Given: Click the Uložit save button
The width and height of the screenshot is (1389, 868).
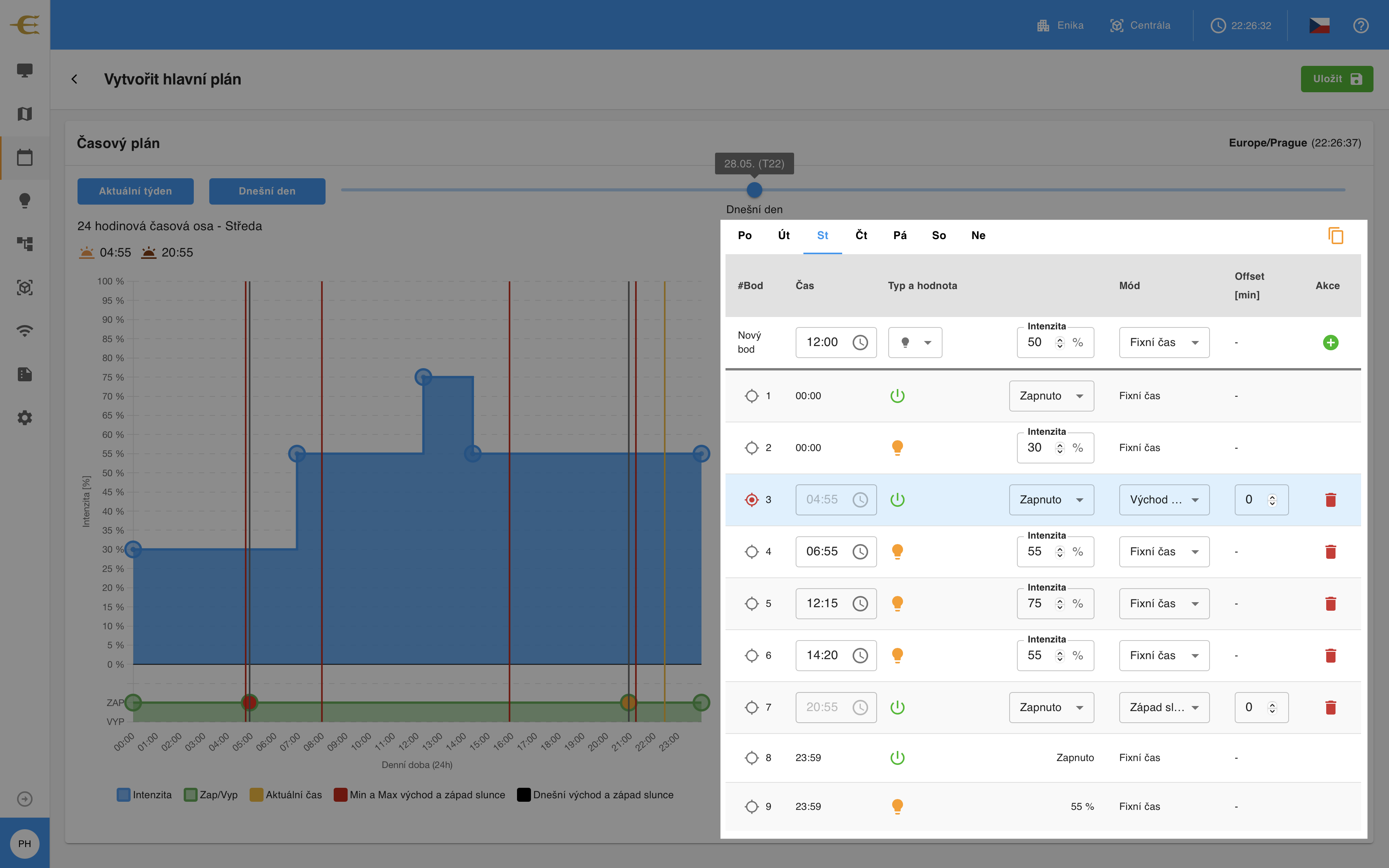Looking at the screenshot, I should (x=1337, y=79).
